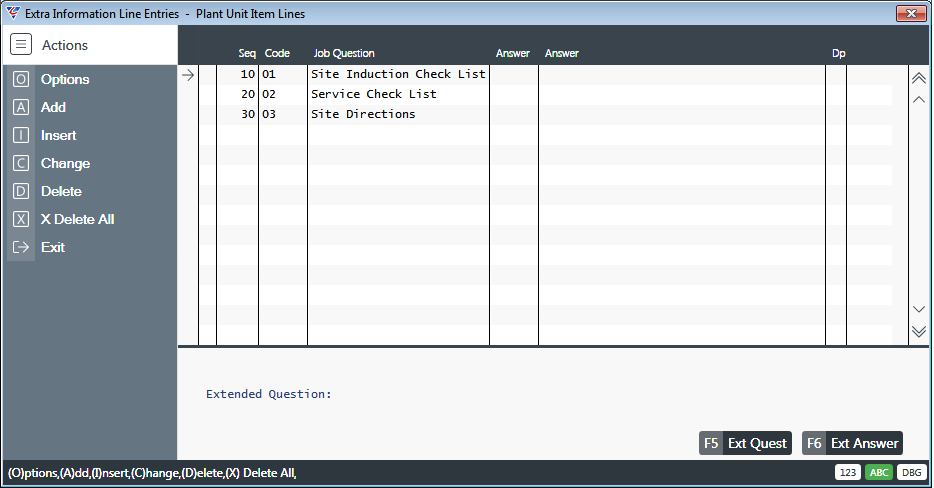Click the Dp column header
Image resolution: width=934 pixels, height=488 pixels.
click(839, 53)
